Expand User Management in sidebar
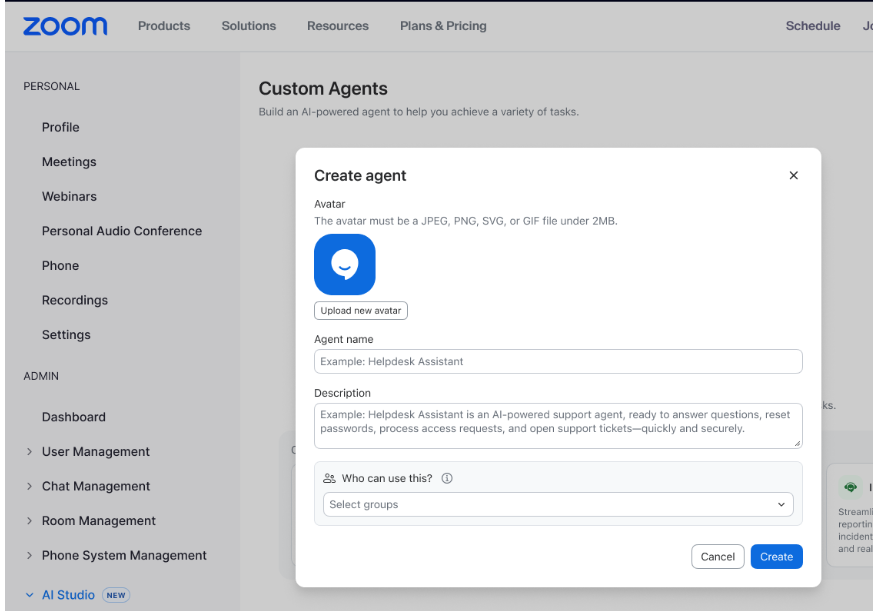 pos(29,452)
